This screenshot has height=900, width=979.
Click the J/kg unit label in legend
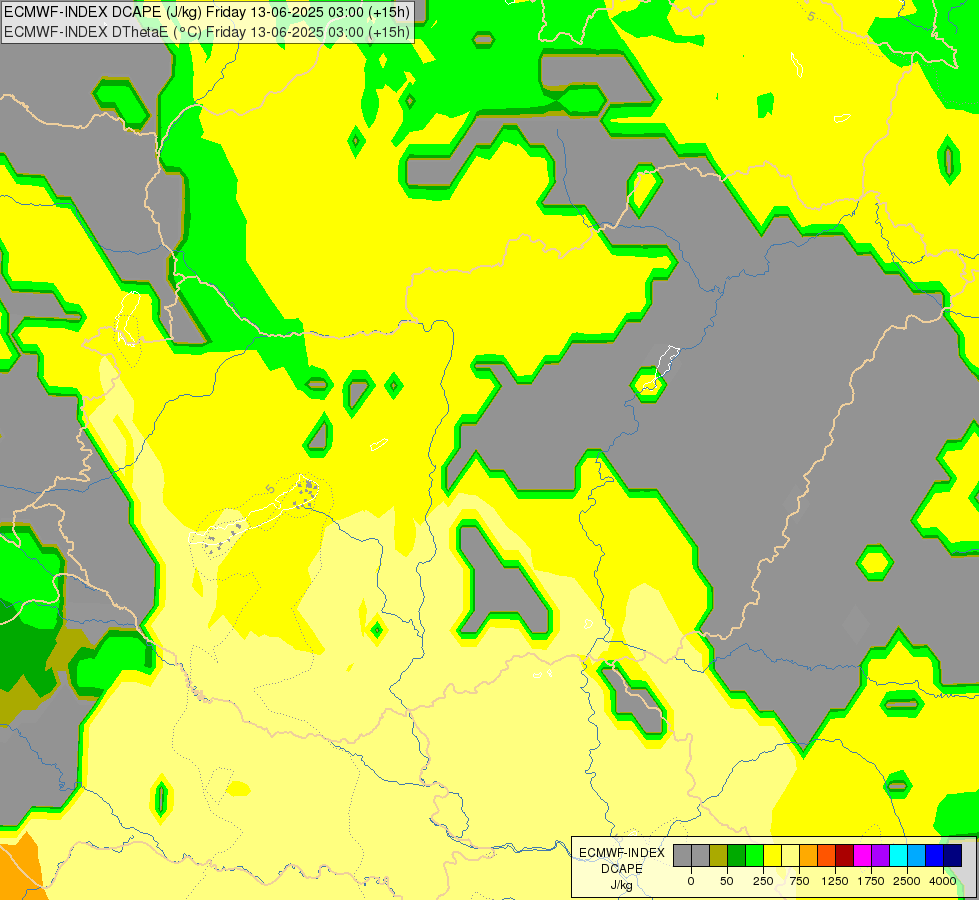pyautogui.click(x=622, y=885)
